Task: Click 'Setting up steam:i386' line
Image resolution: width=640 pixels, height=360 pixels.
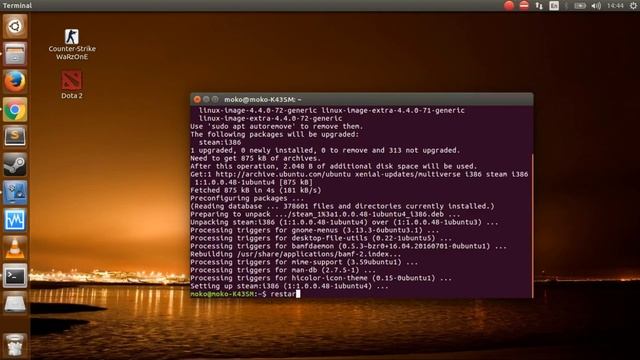Action: [x=289, y=286]
